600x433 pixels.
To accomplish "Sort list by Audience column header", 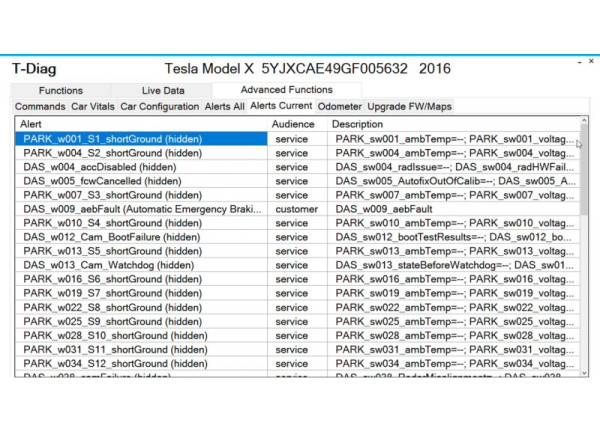I will [298, 124].
